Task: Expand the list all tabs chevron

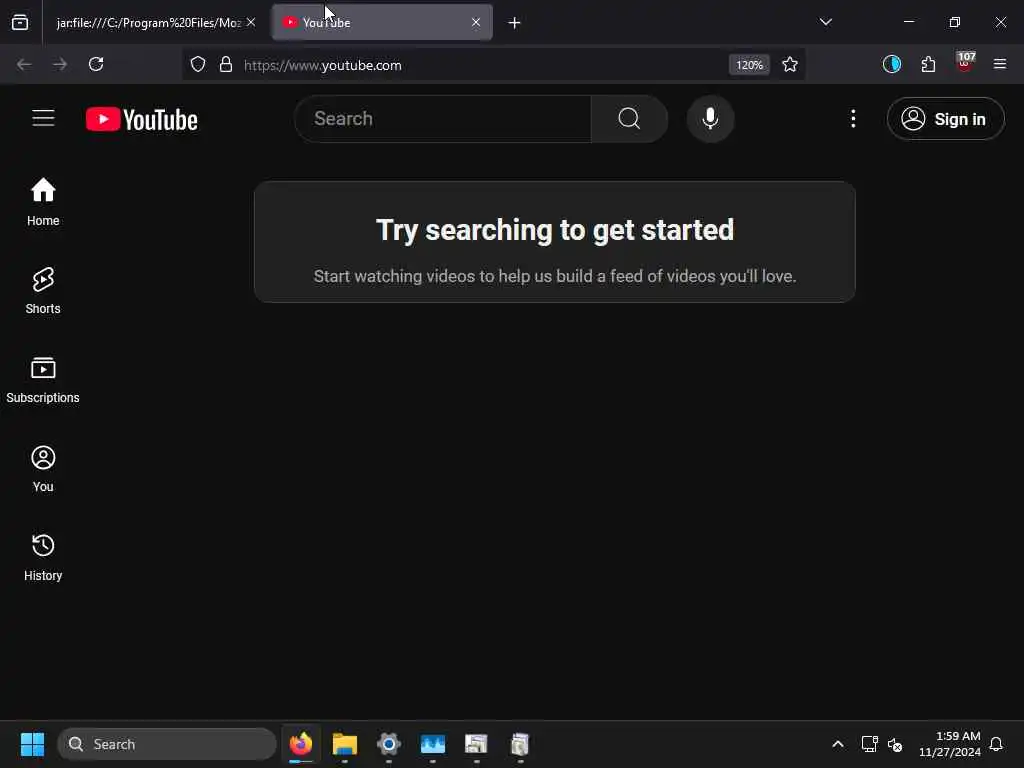Action: click(825, 22)
